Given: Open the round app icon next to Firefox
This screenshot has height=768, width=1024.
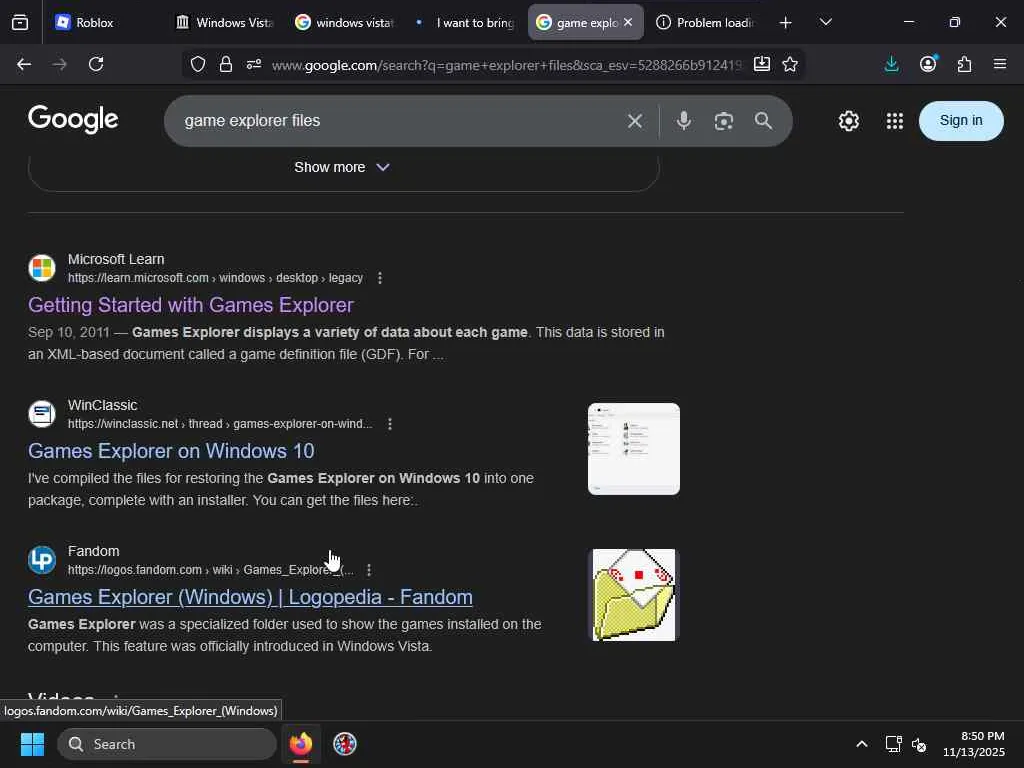Looking at the screenshot, I should tap(345, 744).
